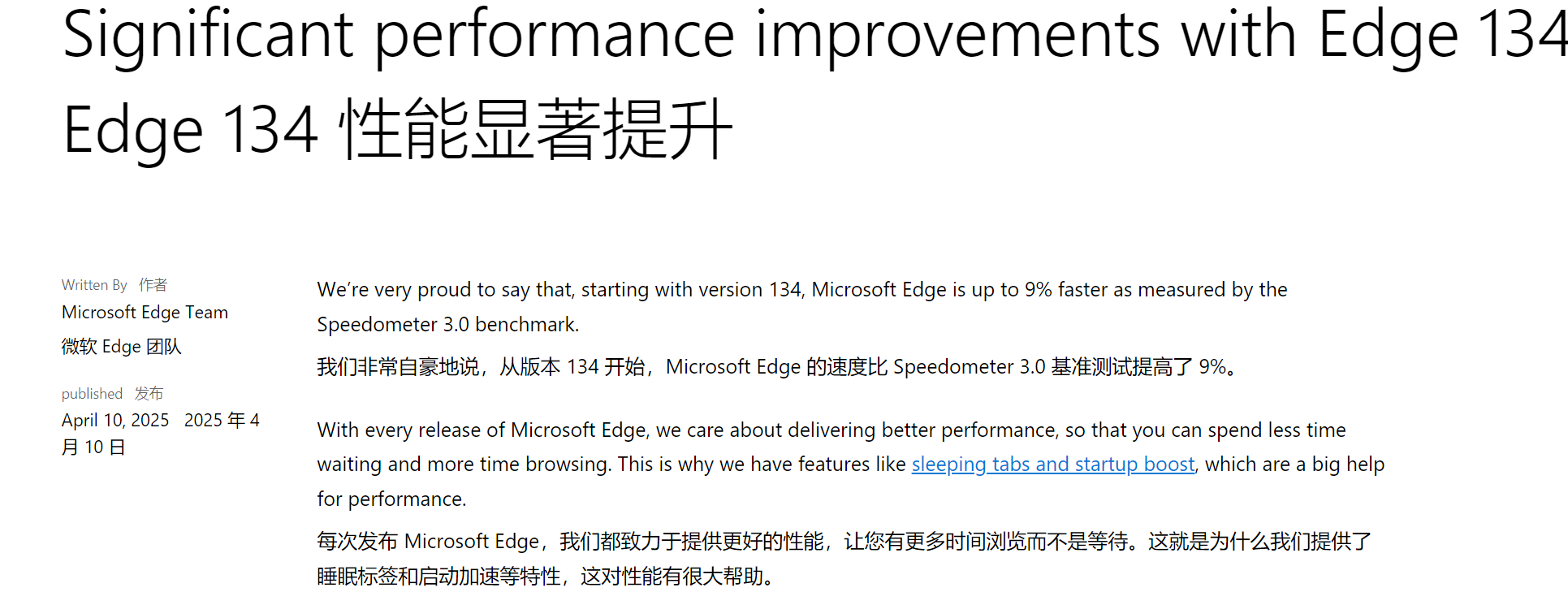The height and width of the screenshot is (605, 1568).
Task: Select the 'Microsoft Edge Team' author name
Action: coord(145,313)
